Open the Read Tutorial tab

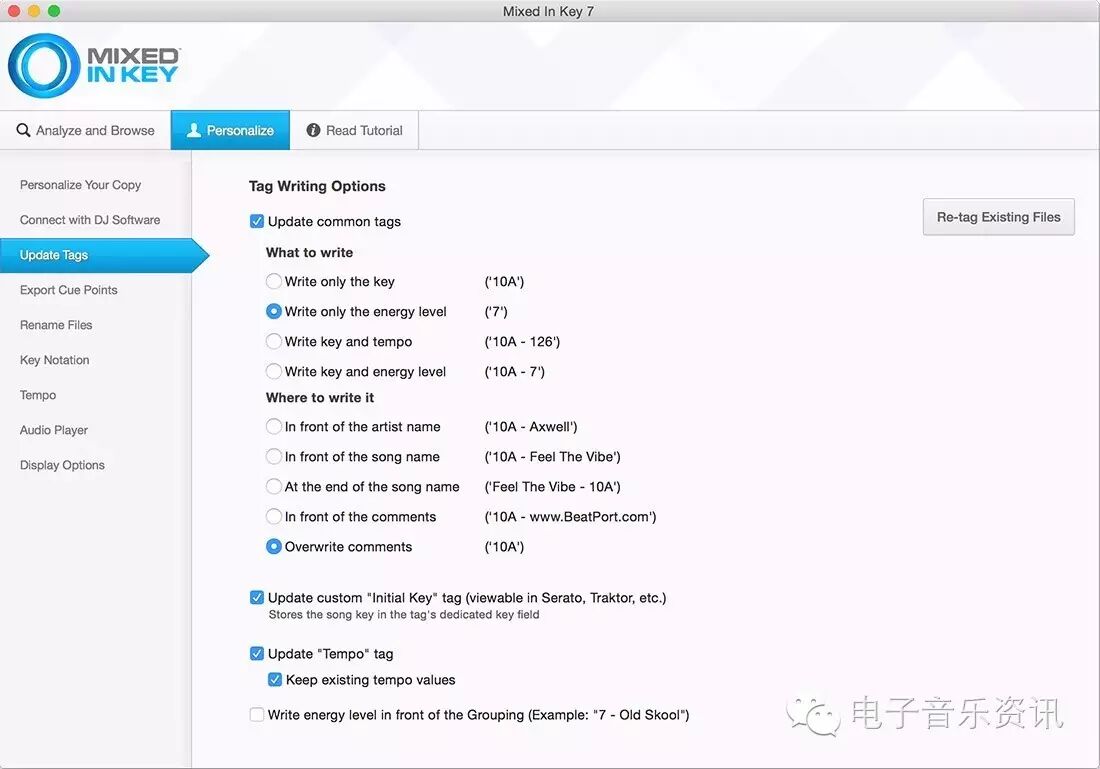point(354,131)
